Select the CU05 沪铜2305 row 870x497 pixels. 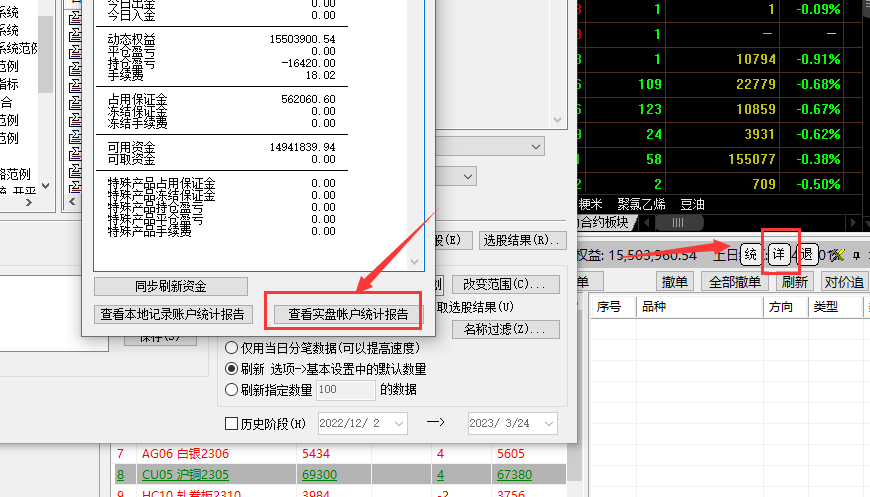(338, 475)
